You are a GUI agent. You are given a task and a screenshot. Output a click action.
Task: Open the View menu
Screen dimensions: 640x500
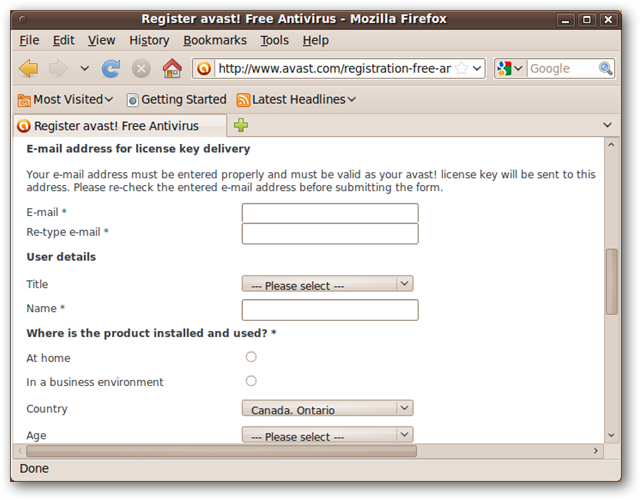(x=101, y=40)
